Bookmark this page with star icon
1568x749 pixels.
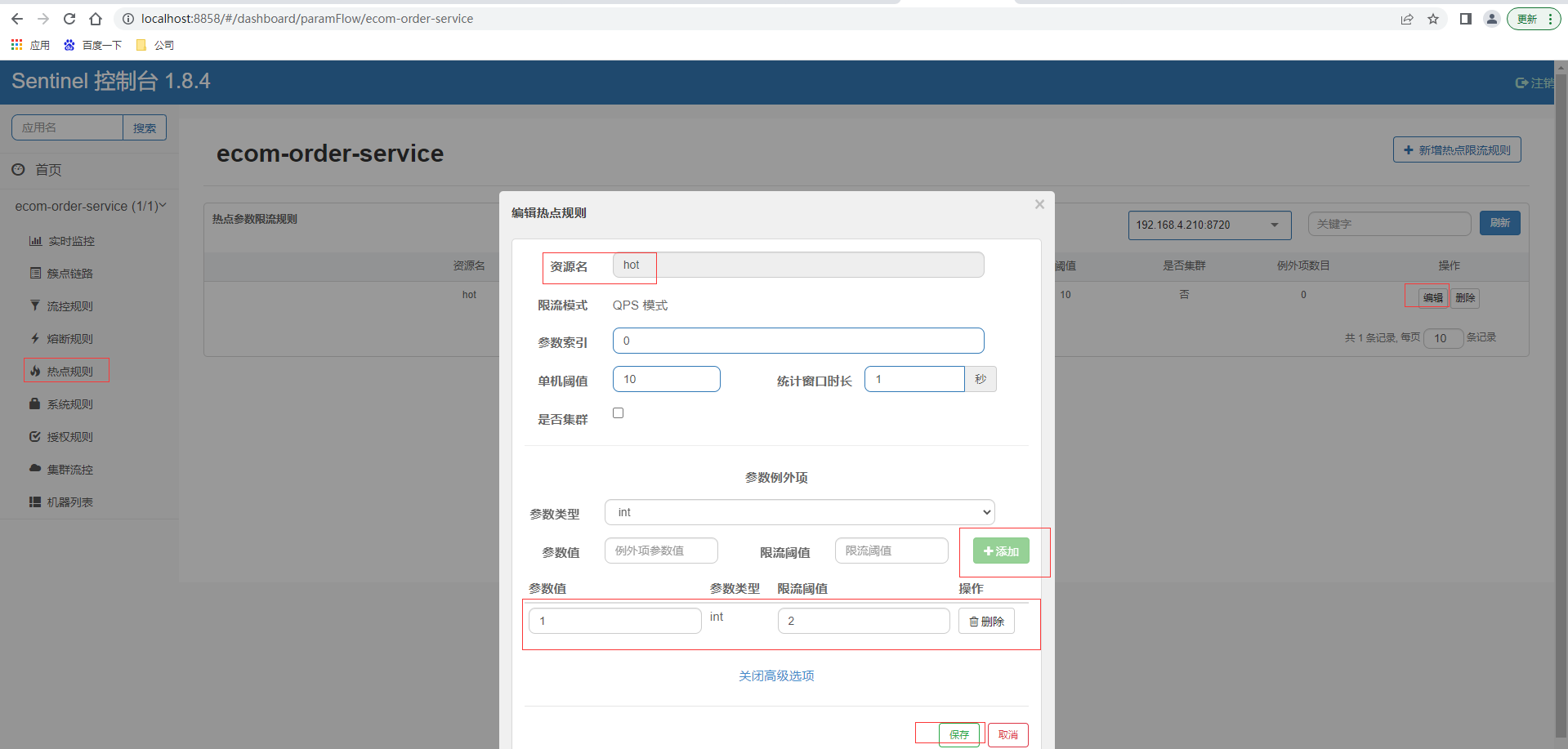(x=1433, y=19)
